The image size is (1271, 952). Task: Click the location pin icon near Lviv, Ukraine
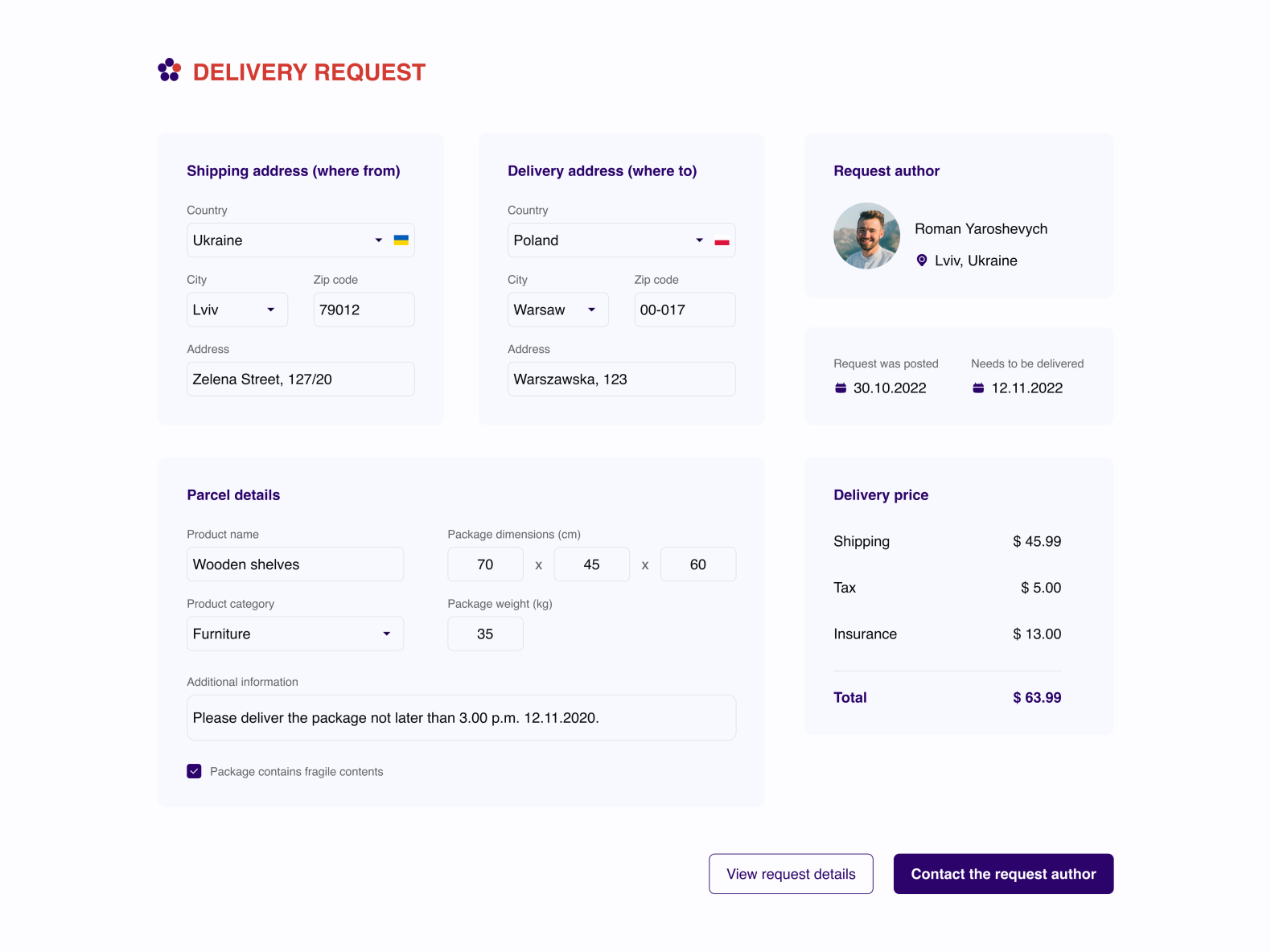[x=921, y=260]
